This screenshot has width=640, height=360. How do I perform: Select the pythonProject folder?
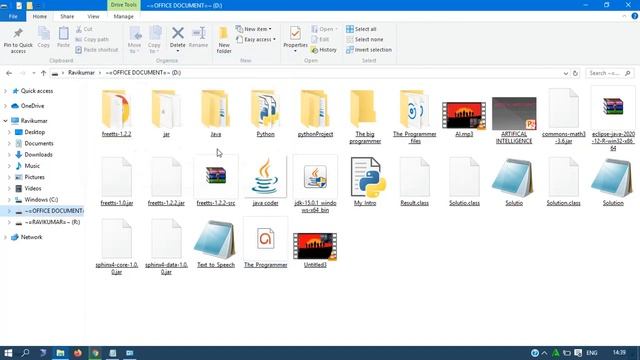315,113
